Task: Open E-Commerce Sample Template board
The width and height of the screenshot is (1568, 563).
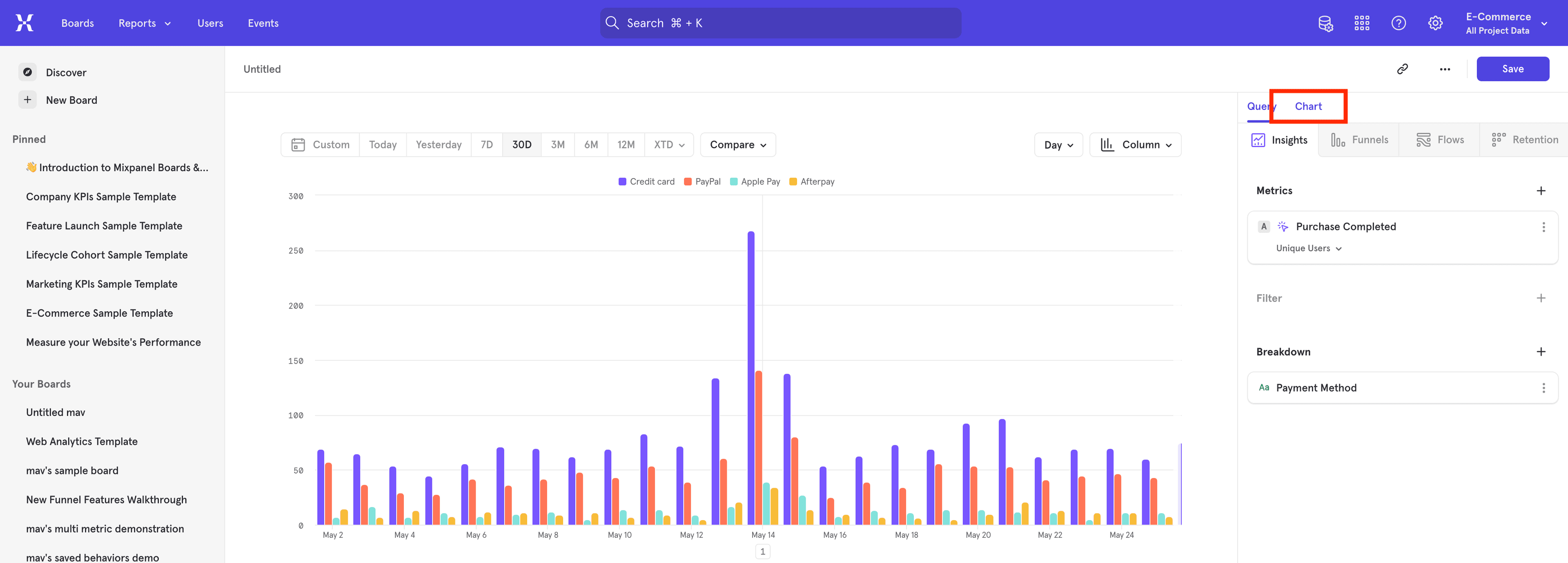Action: [x=99, y=313]
